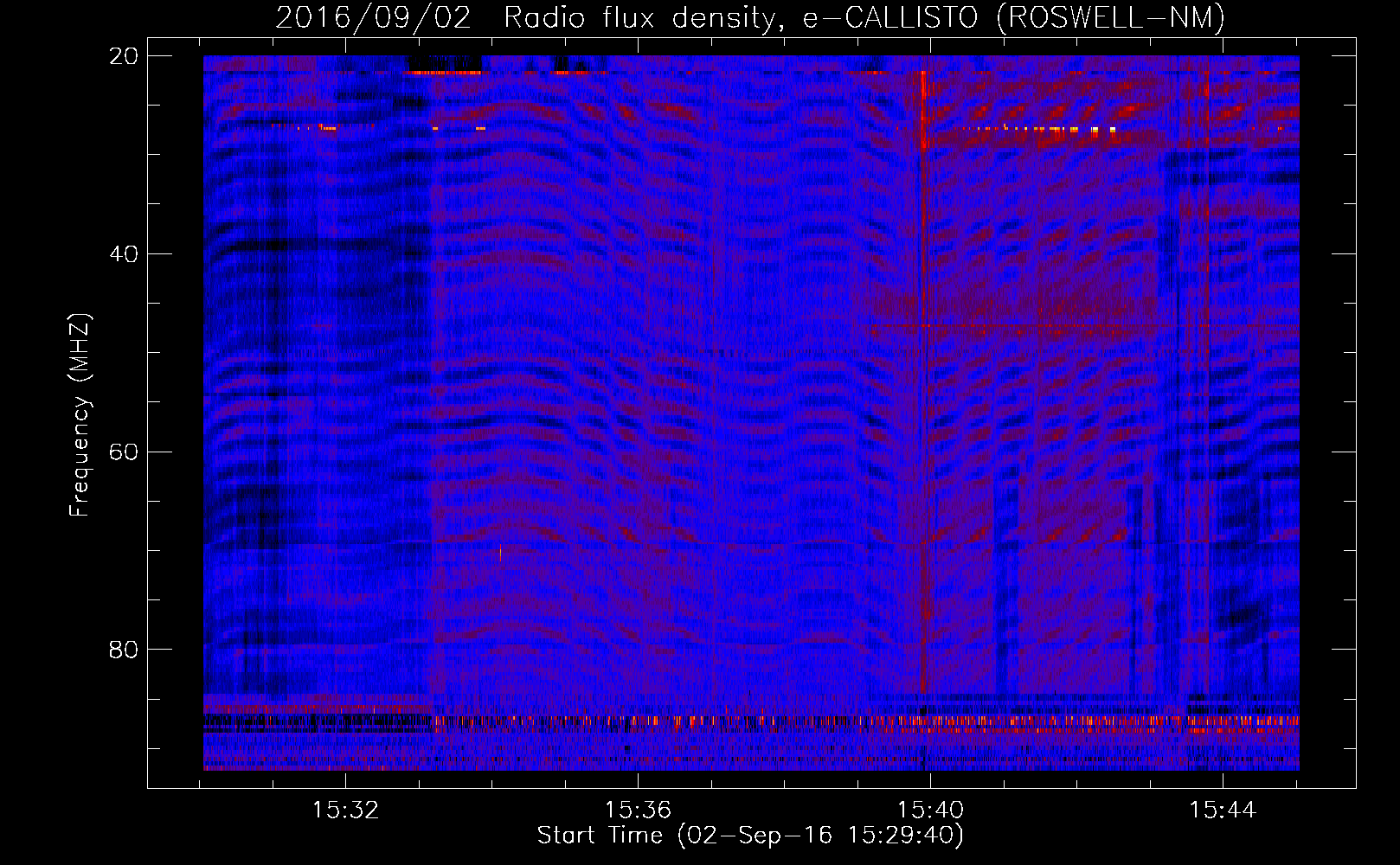Click the '15:36' time tick label
The height and width of the screenshot is (865, 1400).
(x=638, y=810)
